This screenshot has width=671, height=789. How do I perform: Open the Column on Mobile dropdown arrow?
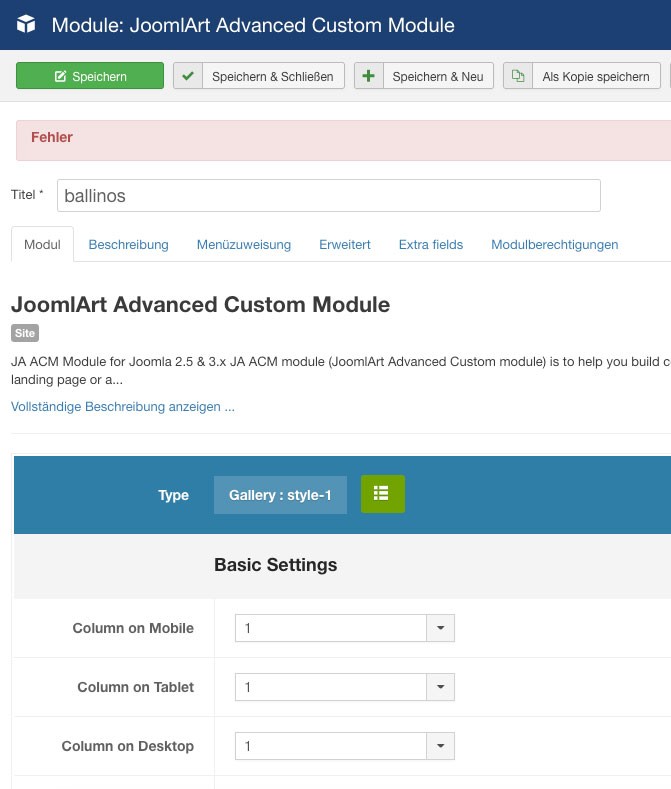tap(440, 628)
